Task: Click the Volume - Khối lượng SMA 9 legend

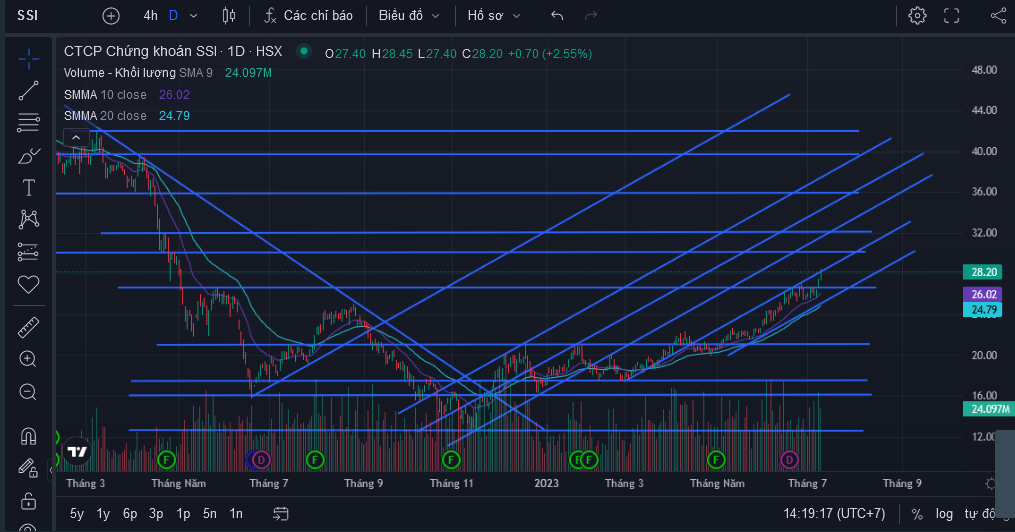Action: 138,73
